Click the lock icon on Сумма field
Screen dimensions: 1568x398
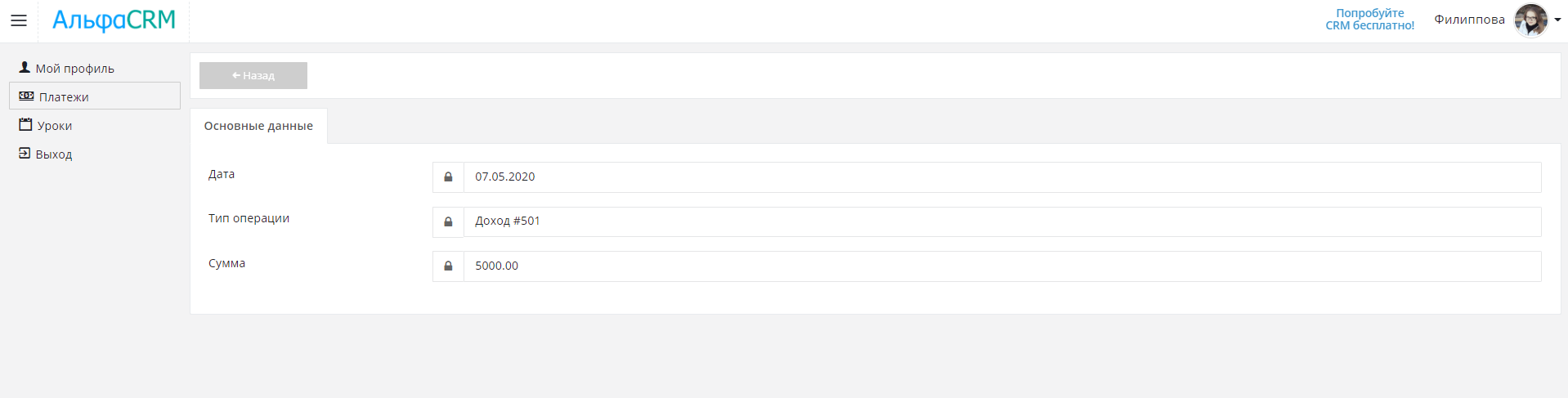tap(448, 266)
